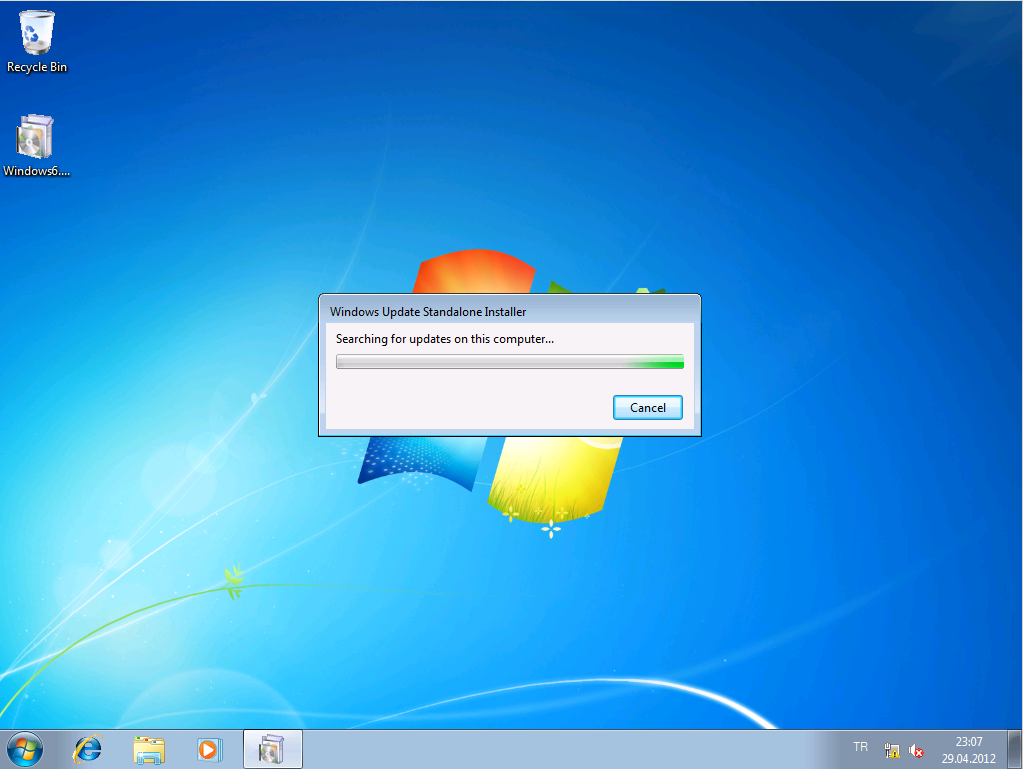Open Internet Explorer from the taskbar
This screenshot has width=1023, height=769.
tap(86, 749)
